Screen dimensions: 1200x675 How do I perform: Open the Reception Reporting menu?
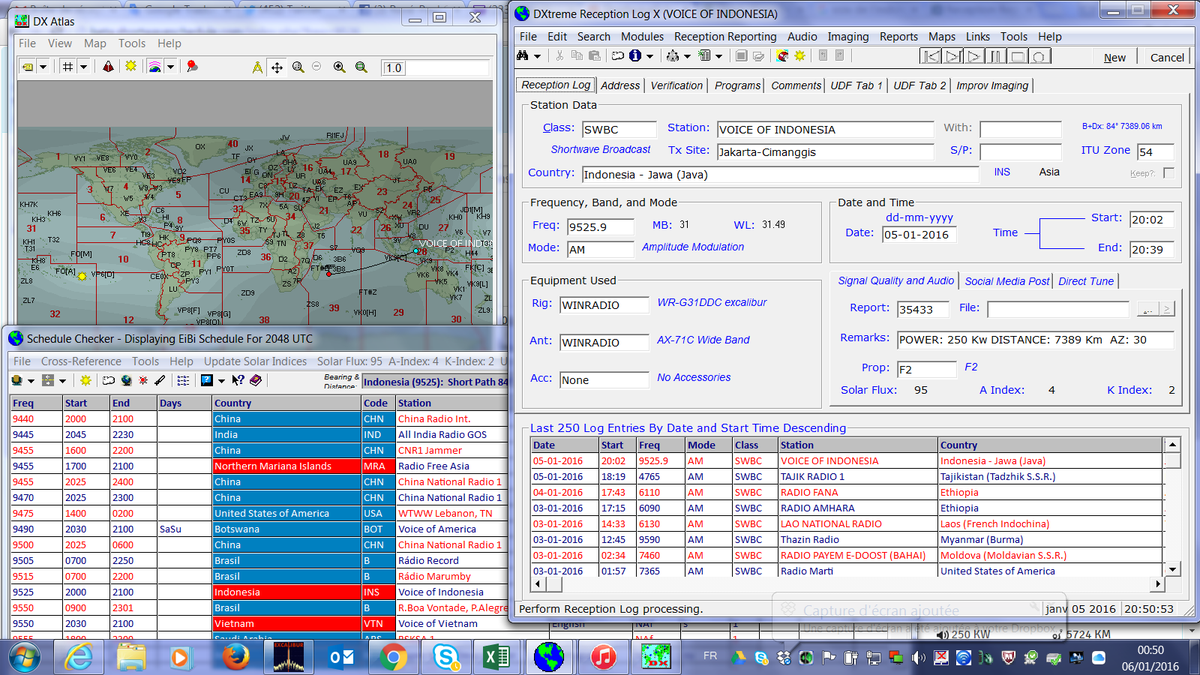[725, 37]
